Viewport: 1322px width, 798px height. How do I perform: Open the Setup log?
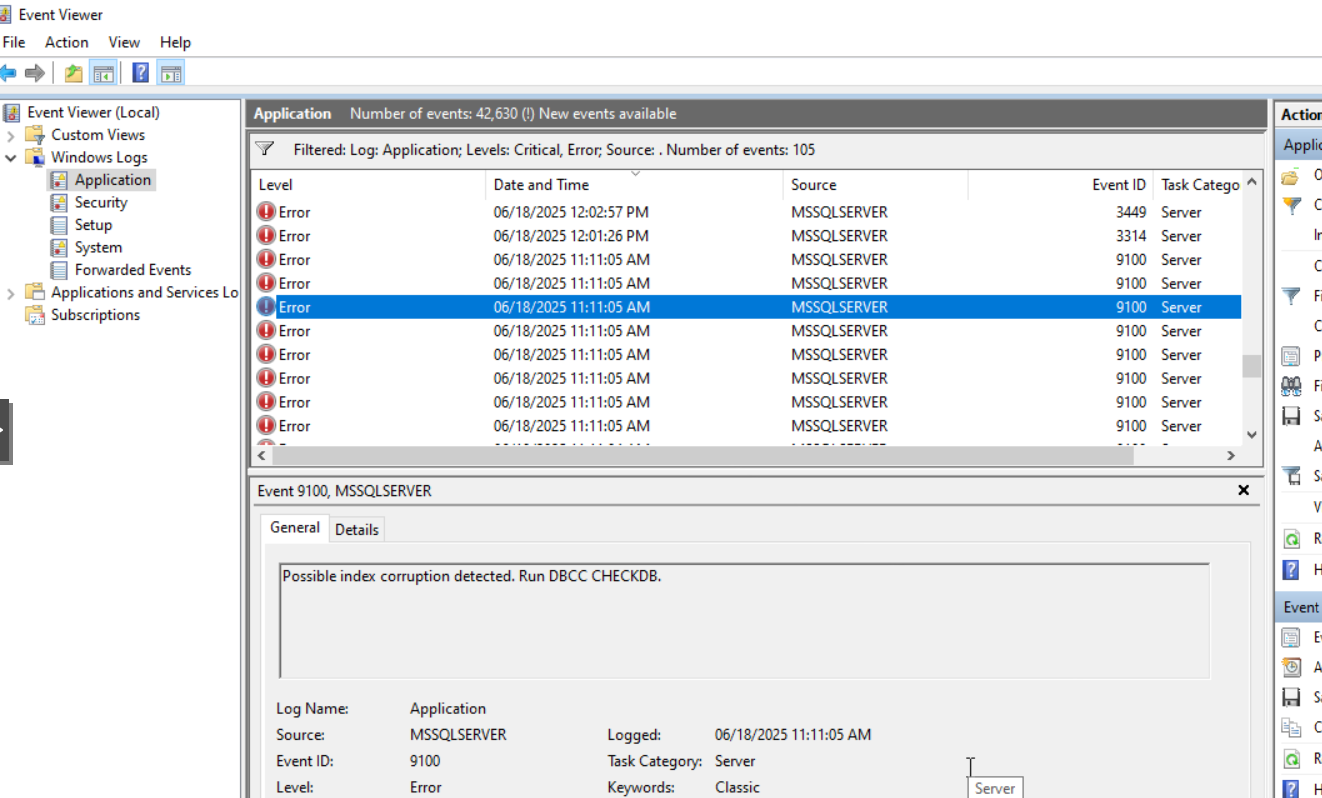[x=93, y=225]
